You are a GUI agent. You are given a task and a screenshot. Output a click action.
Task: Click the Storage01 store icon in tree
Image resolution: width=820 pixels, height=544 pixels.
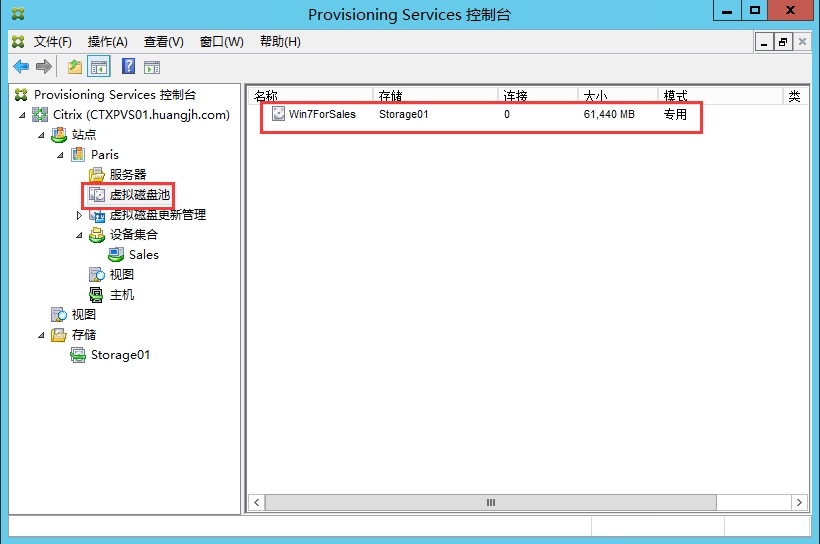[x=78, y=355]
